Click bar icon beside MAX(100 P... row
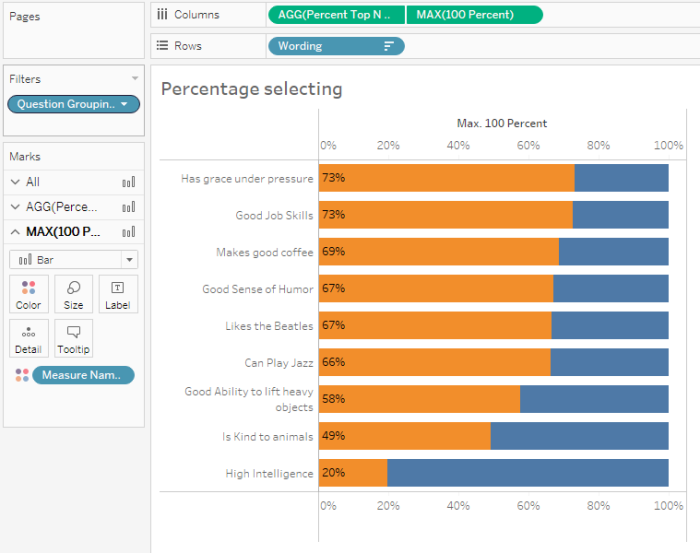 (x=129, y=232)
